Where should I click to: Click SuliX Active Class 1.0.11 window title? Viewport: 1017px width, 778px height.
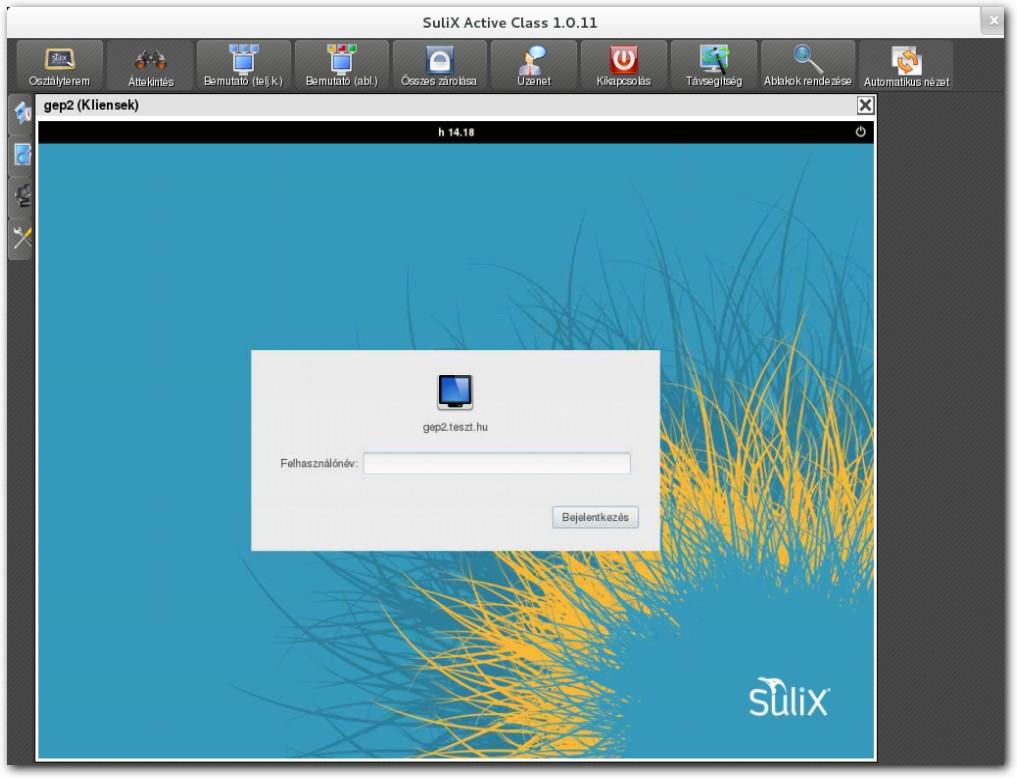510,23
